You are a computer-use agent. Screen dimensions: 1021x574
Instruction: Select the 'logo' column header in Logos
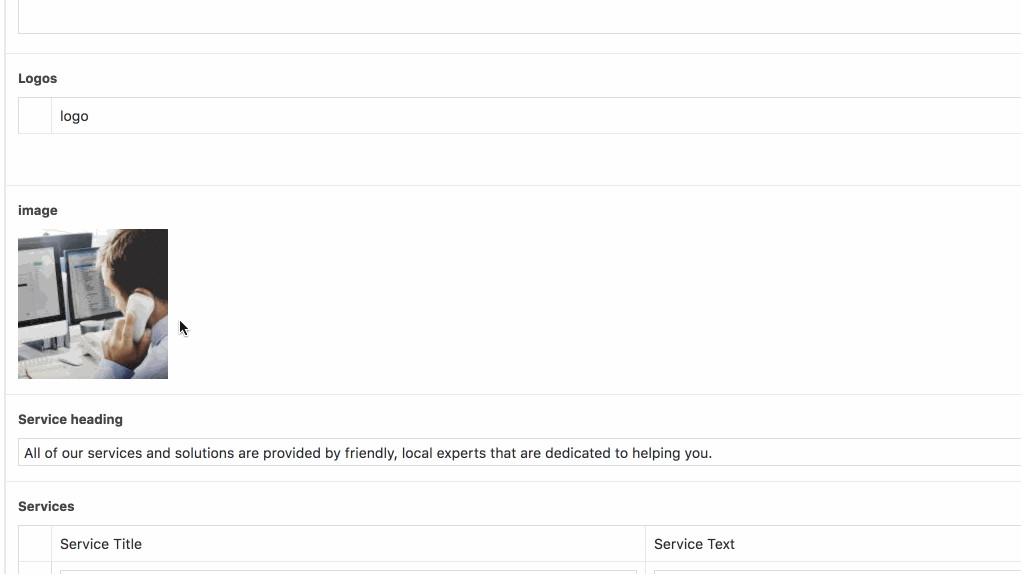[x=74, y=116]
